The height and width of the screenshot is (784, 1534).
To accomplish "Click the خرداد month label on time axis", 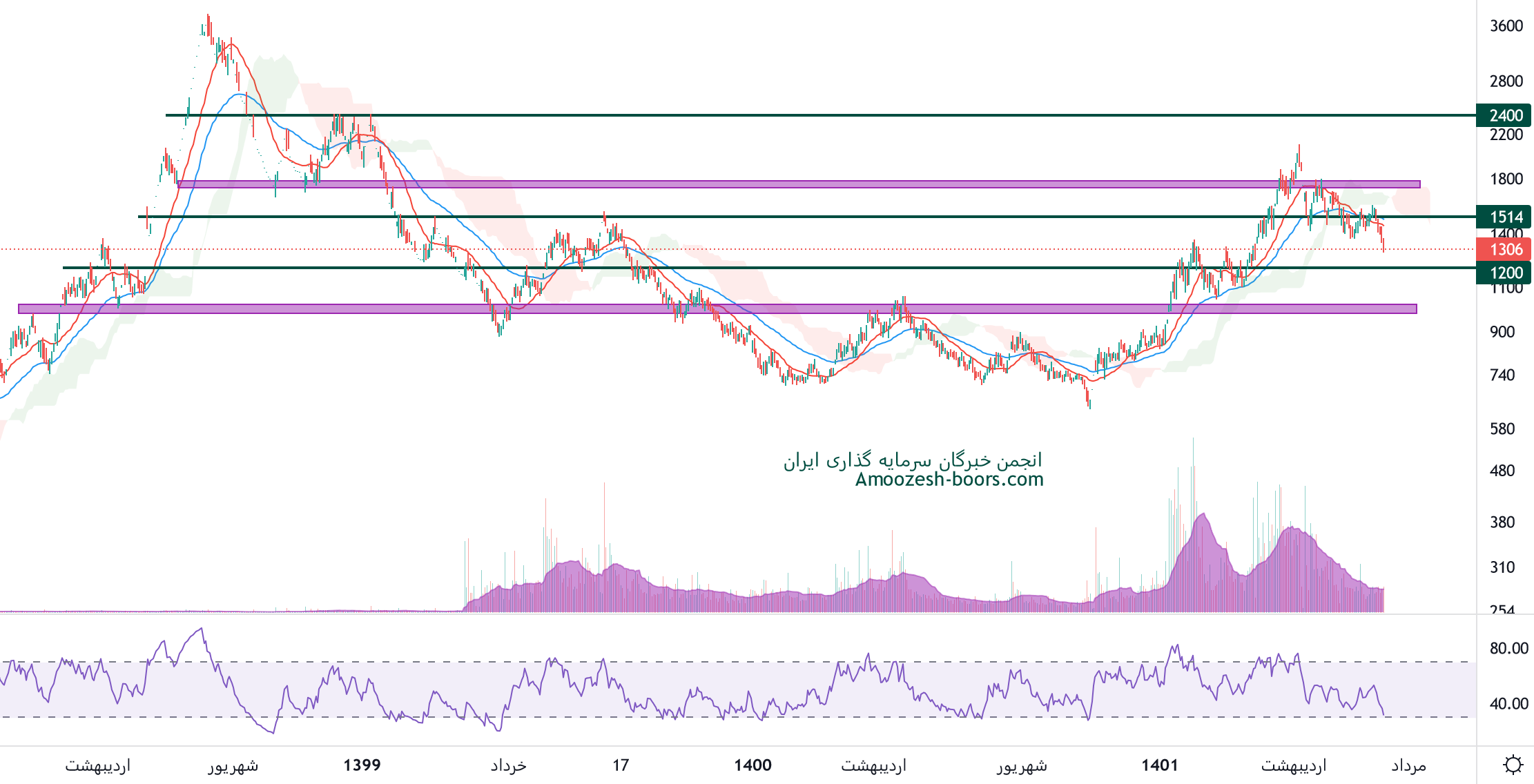I will pos(509,765).
